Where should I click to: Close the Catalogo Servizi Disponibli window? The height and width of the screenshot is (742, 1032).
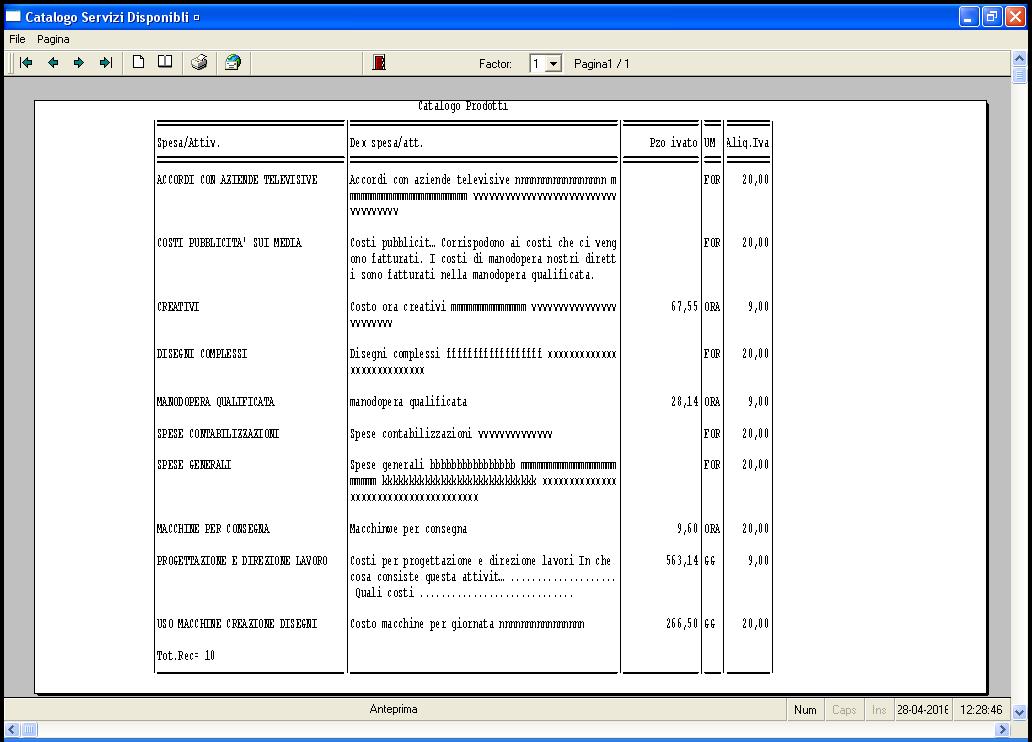1016,16
